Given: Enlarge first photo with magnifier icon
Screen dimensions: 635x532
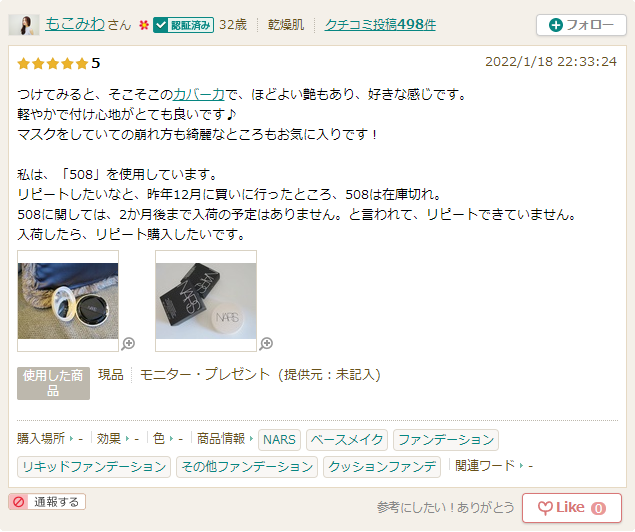Looking at the screenshot, I should point(128,343).
